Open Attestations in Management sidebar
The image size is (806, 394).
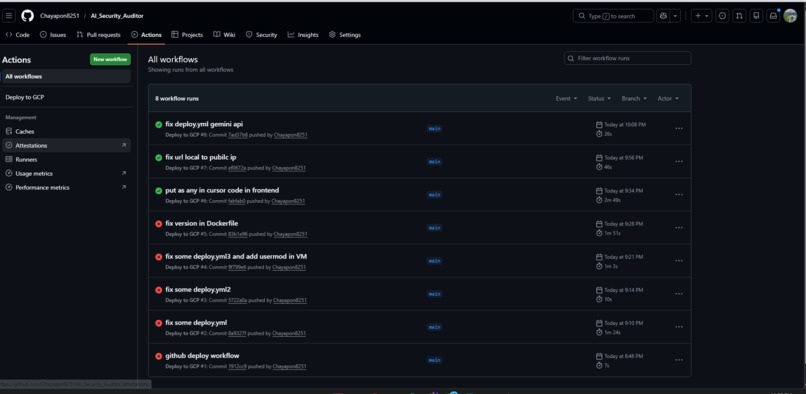[x=66, y=146]
